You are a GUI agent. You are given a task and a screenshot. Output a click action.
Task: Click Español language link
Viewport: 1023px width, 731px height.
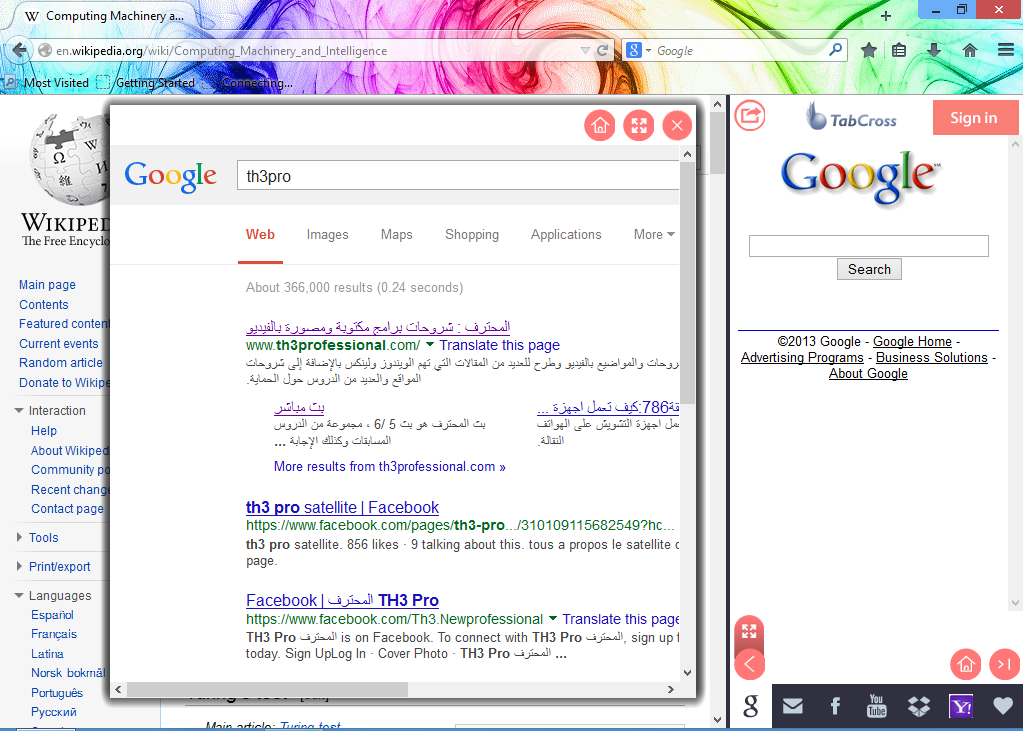click(x=52, y=615)
